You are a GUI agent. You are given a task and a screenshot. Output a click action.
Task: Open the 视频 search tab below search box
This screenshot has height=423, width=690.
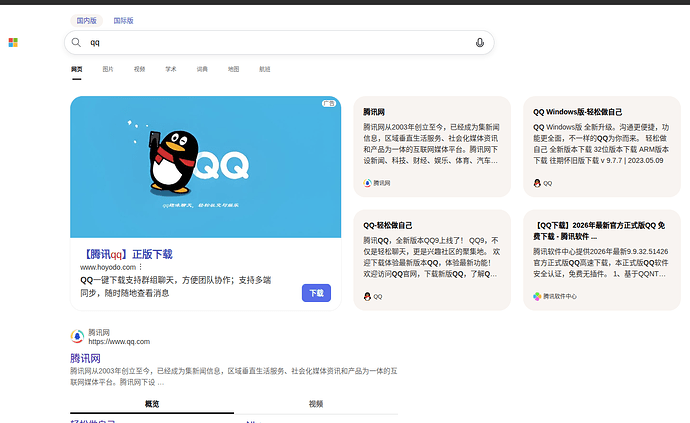(139, 69)
